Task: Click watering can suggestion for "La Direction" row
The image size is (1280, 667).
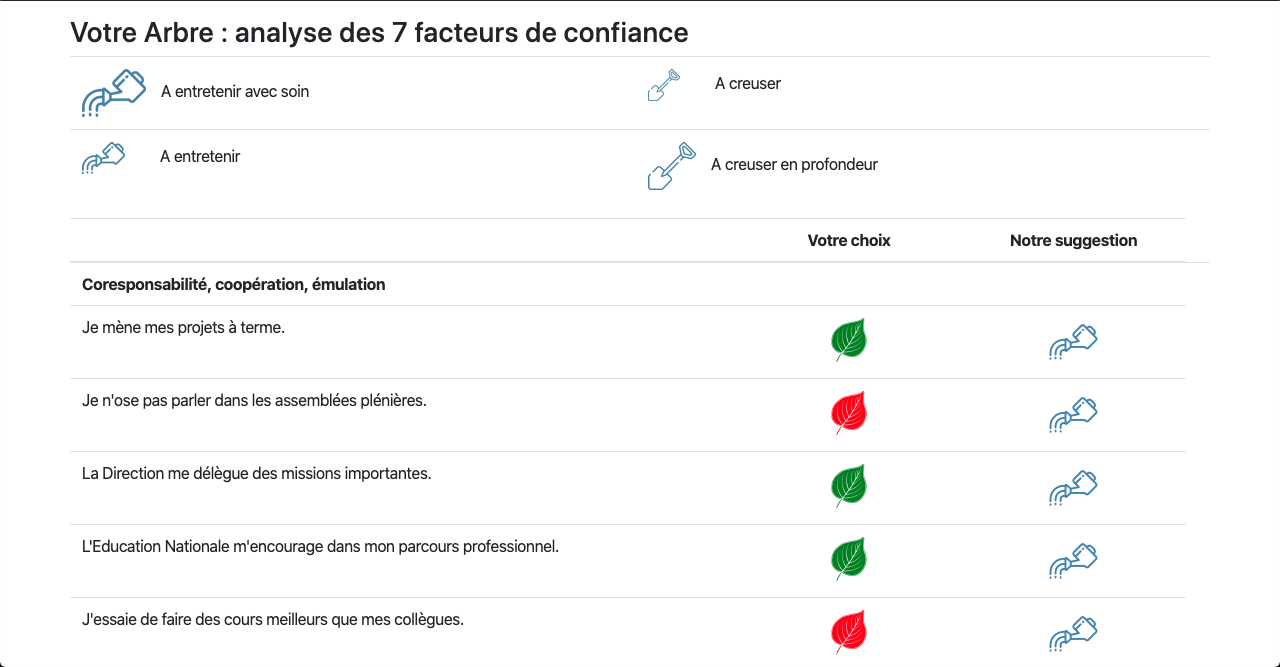Action: pos(1073,488)
